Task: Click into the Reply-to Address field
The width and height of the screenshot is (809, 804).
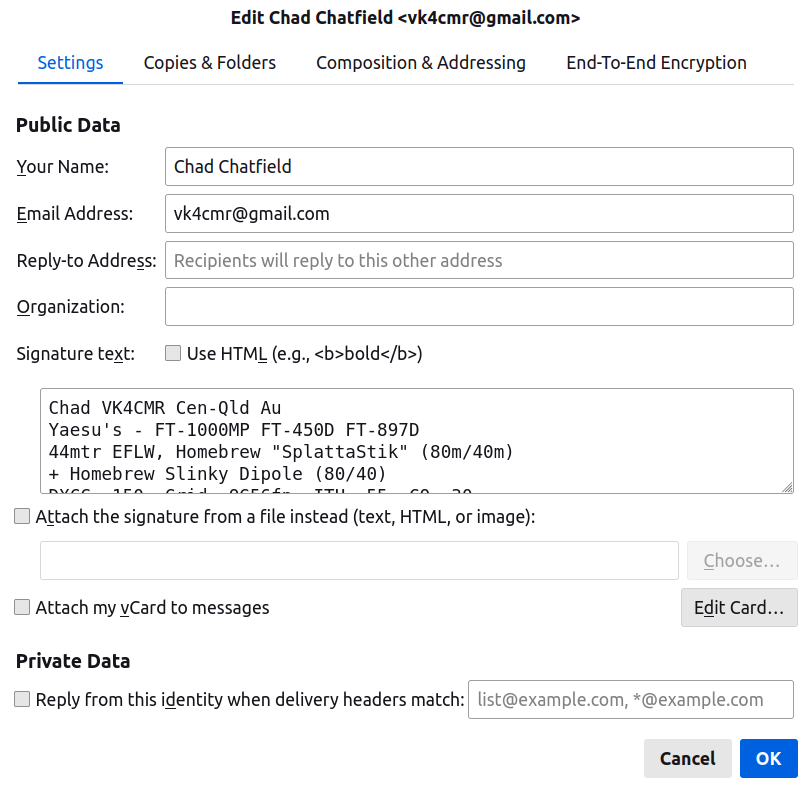Action: [479, 261]
